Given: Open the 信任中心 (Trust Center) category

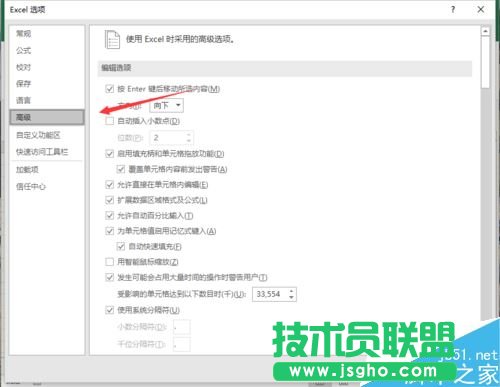Looking at the screenshot, I should pyautogui.click(x=31, y=186).
